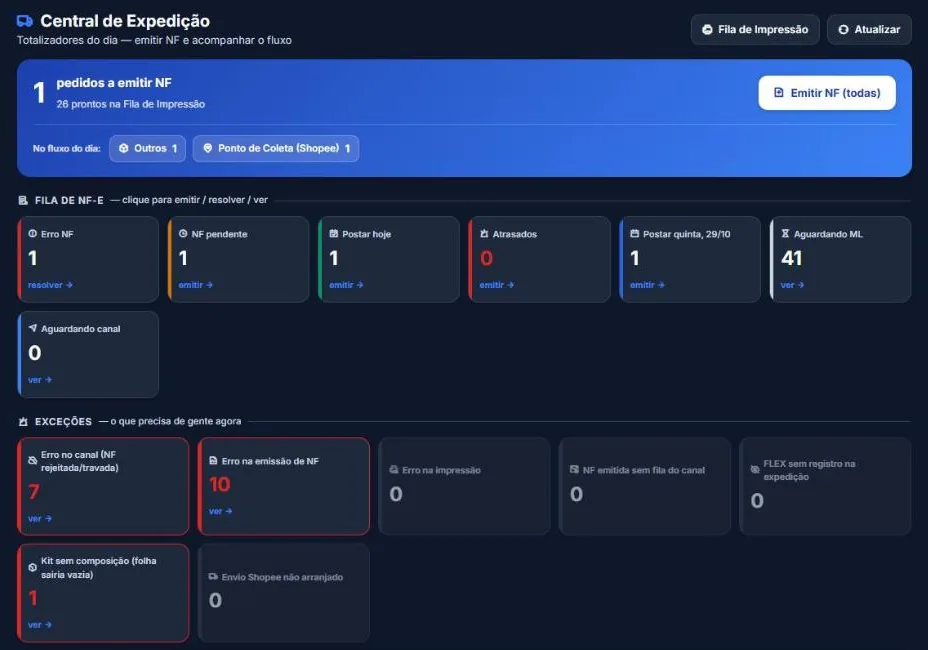Click the Atrasados count 0

(486, 258)
